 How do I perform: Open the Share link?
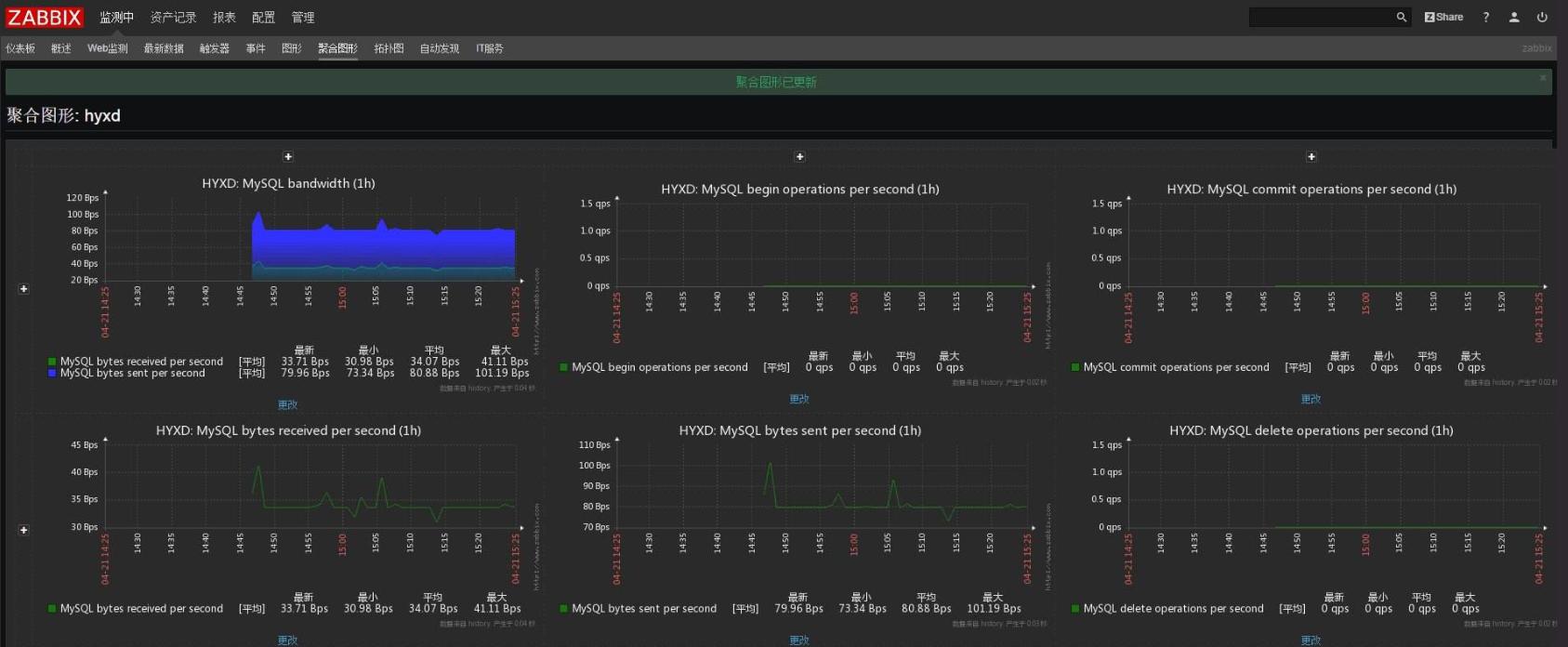pos(1443,17)
